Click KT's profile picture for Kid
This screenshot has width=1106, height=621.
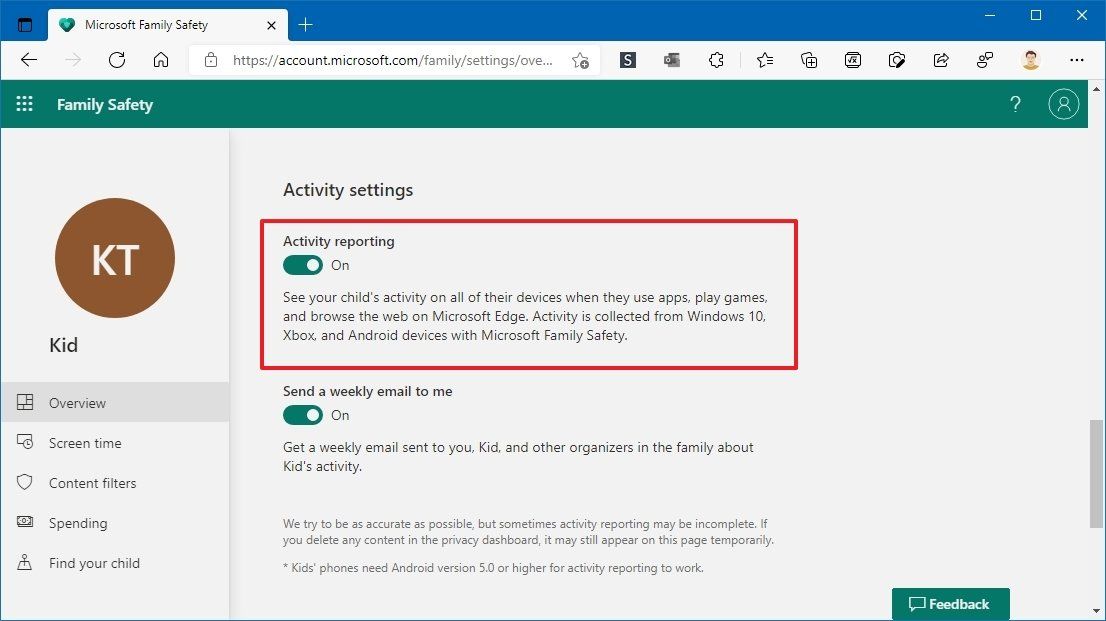[x=114, y=257]
